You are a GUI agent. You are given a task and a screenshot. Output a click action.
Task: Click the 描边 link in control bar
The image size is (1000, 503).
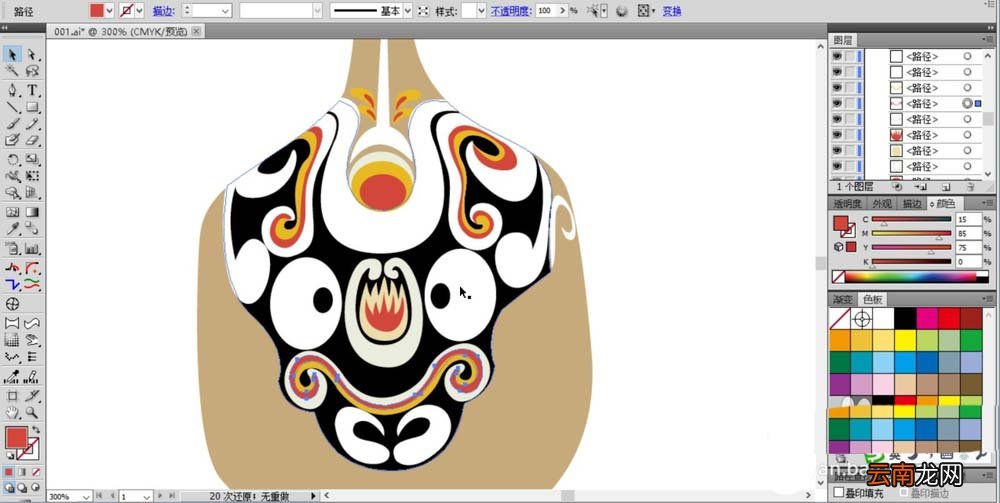(164, 11)
